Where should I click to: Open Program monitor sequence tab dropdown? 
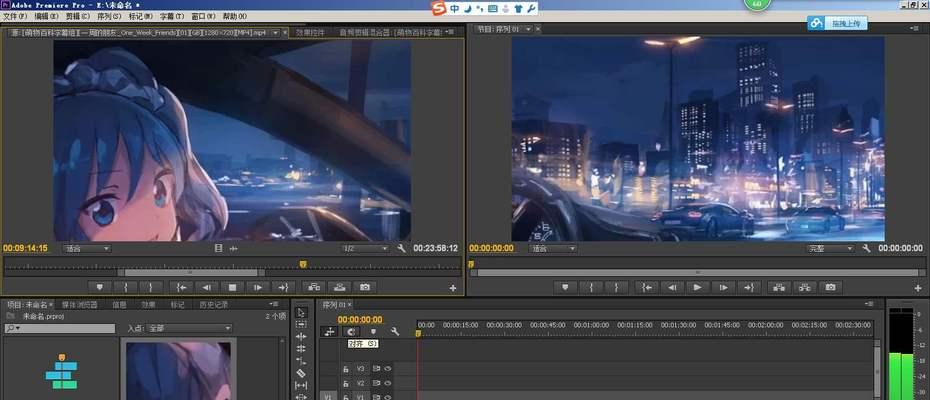pyautogui.click(x=528, y=28)
